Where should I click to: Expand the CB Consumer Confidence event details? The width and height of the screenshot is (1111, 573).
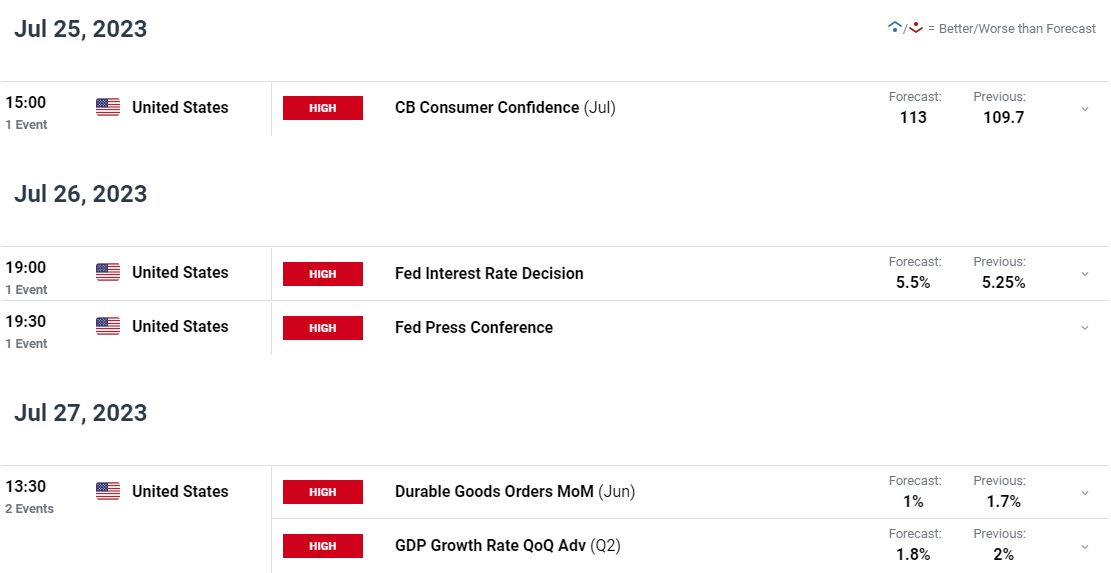tap(1085, 109)
